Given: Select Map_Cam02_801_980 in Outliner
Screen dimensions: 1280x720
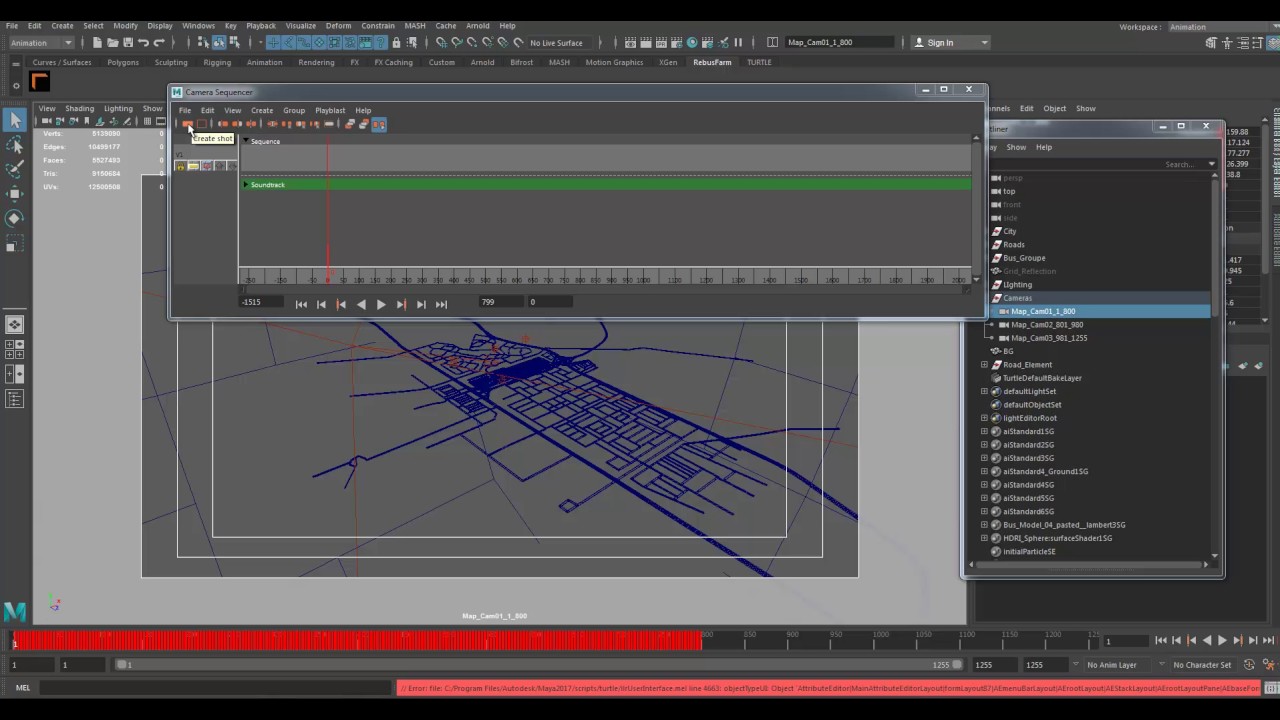Looking at the screenshot, I should (x=1047, y=325).
